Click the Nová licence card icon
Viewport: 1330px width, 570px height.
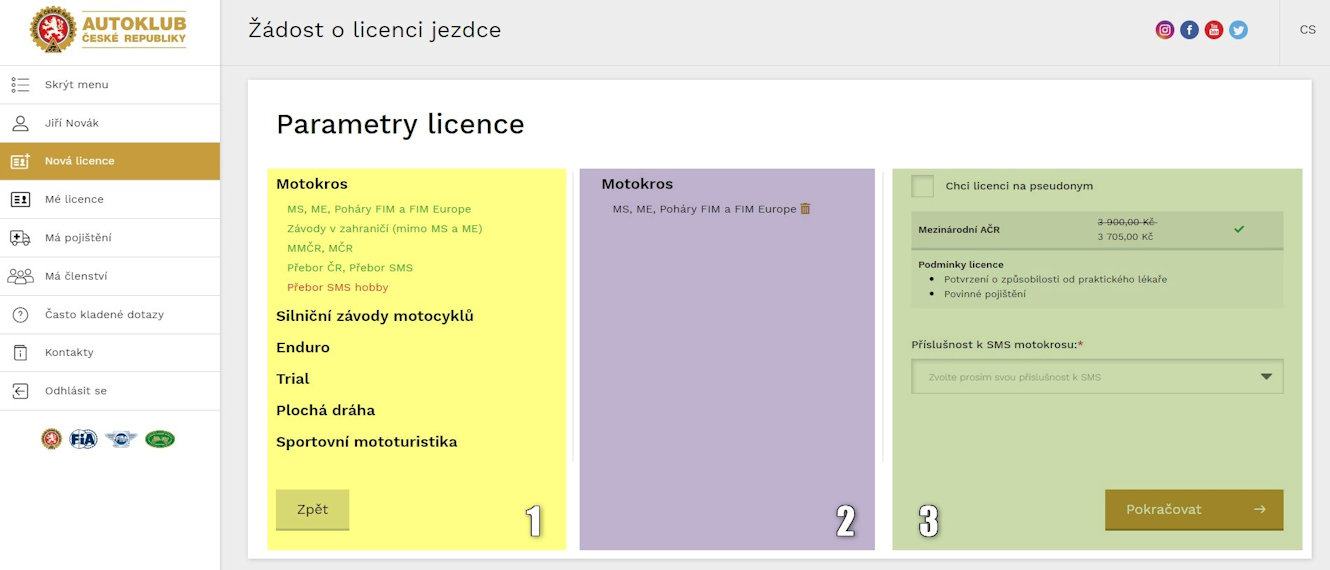click(20, 161)
